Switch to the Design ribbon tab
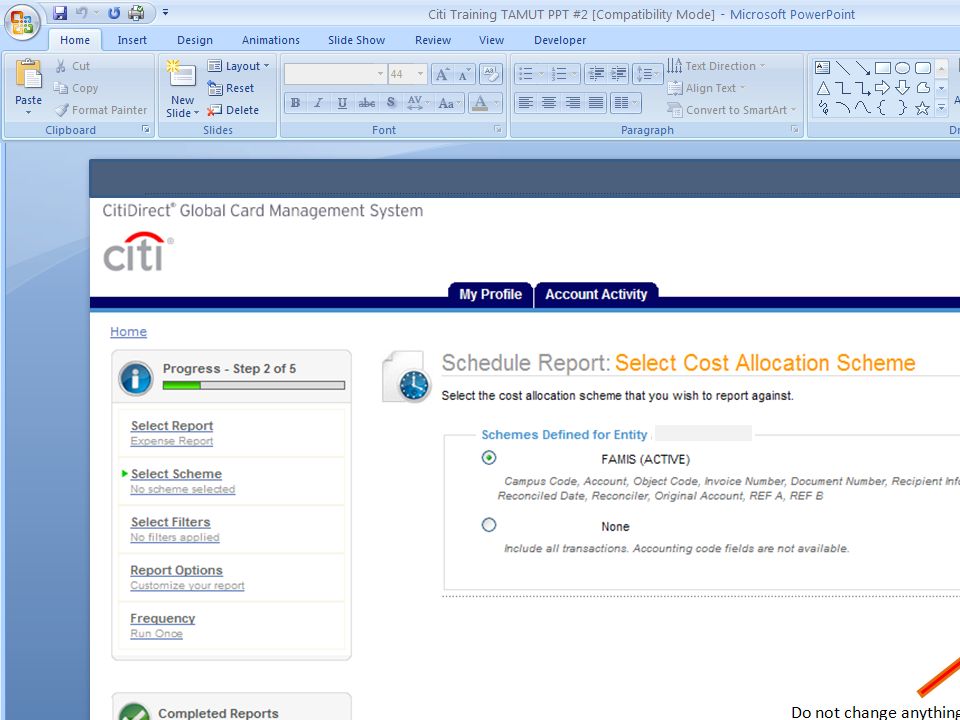 (x=195, y=40)
